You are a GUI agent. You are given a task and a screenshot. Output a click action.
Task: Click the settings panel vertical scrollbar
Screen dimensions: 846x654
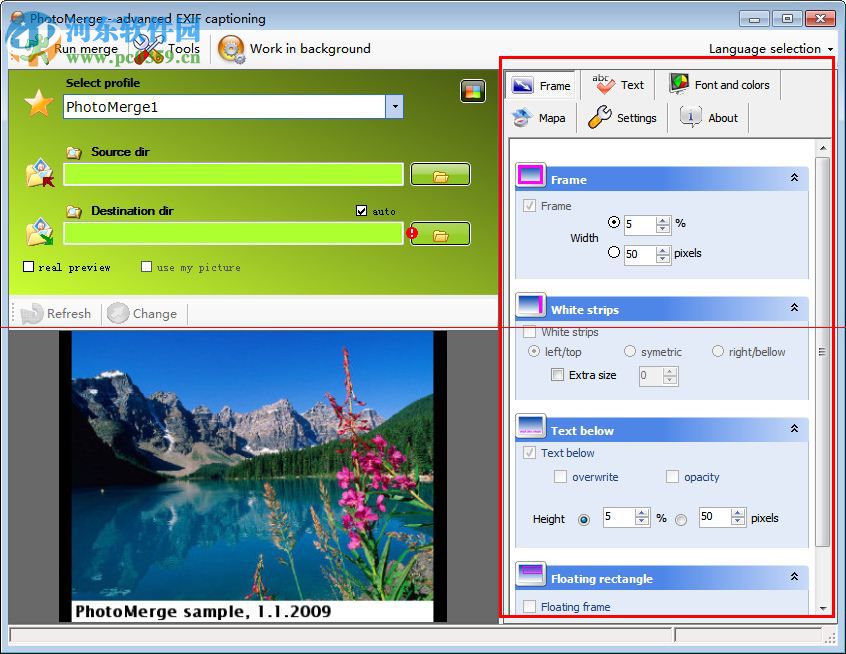pos(822,352)
